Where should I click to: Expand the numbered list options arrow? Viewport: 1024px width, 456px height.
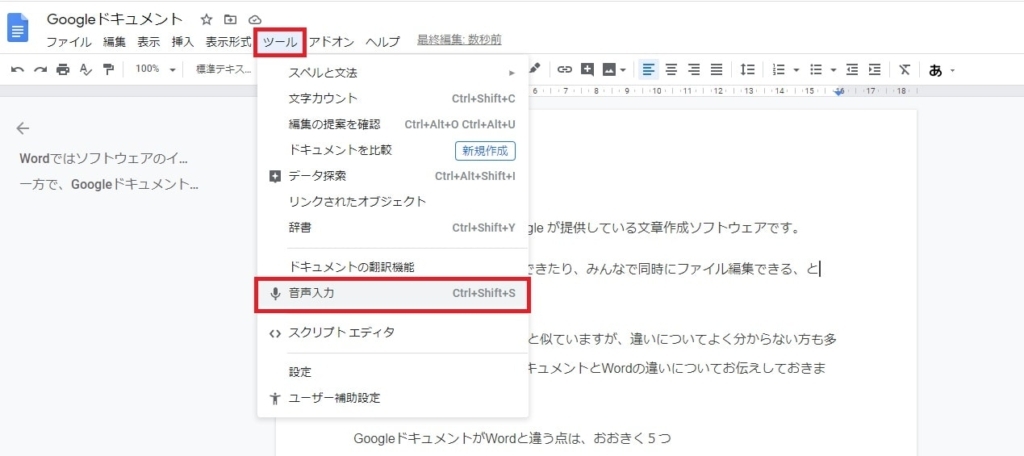[x=796, y=70]
